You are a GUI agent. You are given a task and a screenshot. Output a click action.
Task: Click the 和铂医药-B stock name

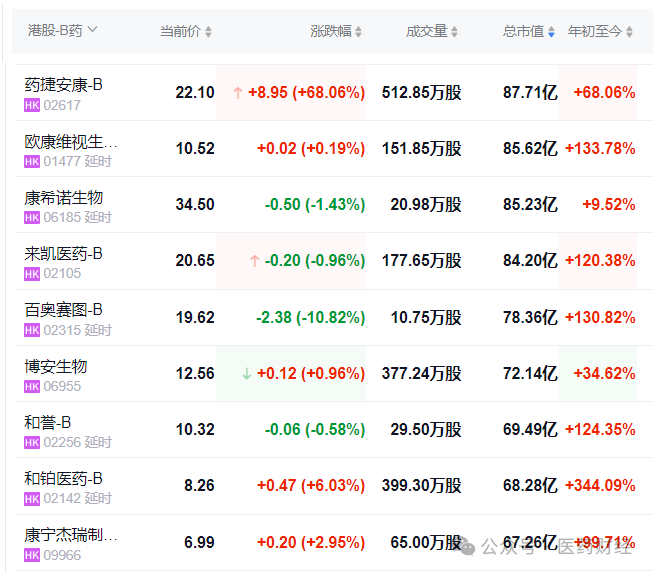pyautogui.click(x=63, y=478)
